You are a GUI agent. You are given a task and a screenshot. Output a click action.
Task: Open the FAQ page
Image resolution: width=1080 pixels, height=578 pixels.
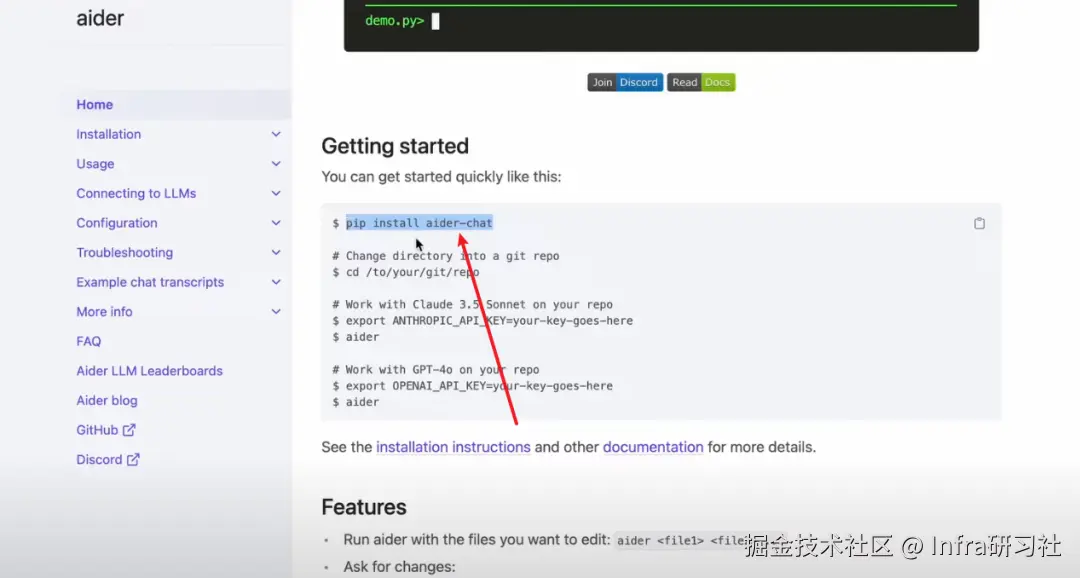pyautogui.click(x=89, y=342)
